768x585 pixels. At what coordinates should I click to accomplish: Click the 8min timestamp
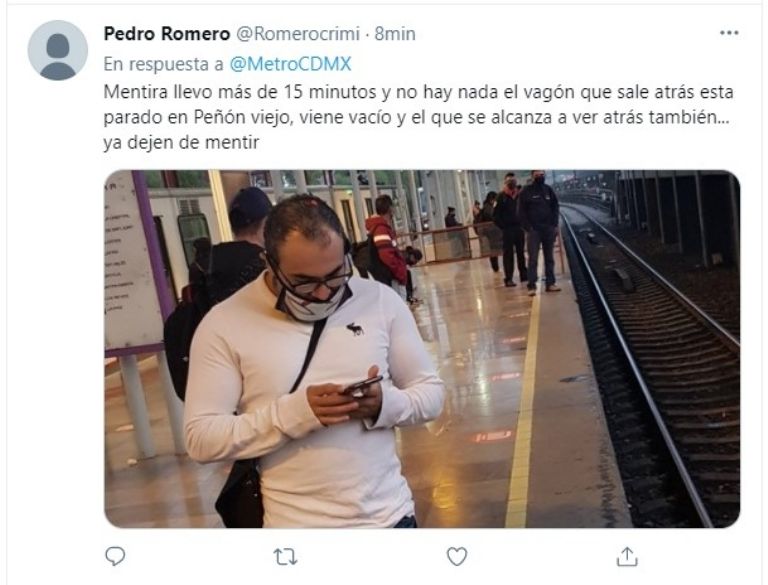[x=395, y=34]
